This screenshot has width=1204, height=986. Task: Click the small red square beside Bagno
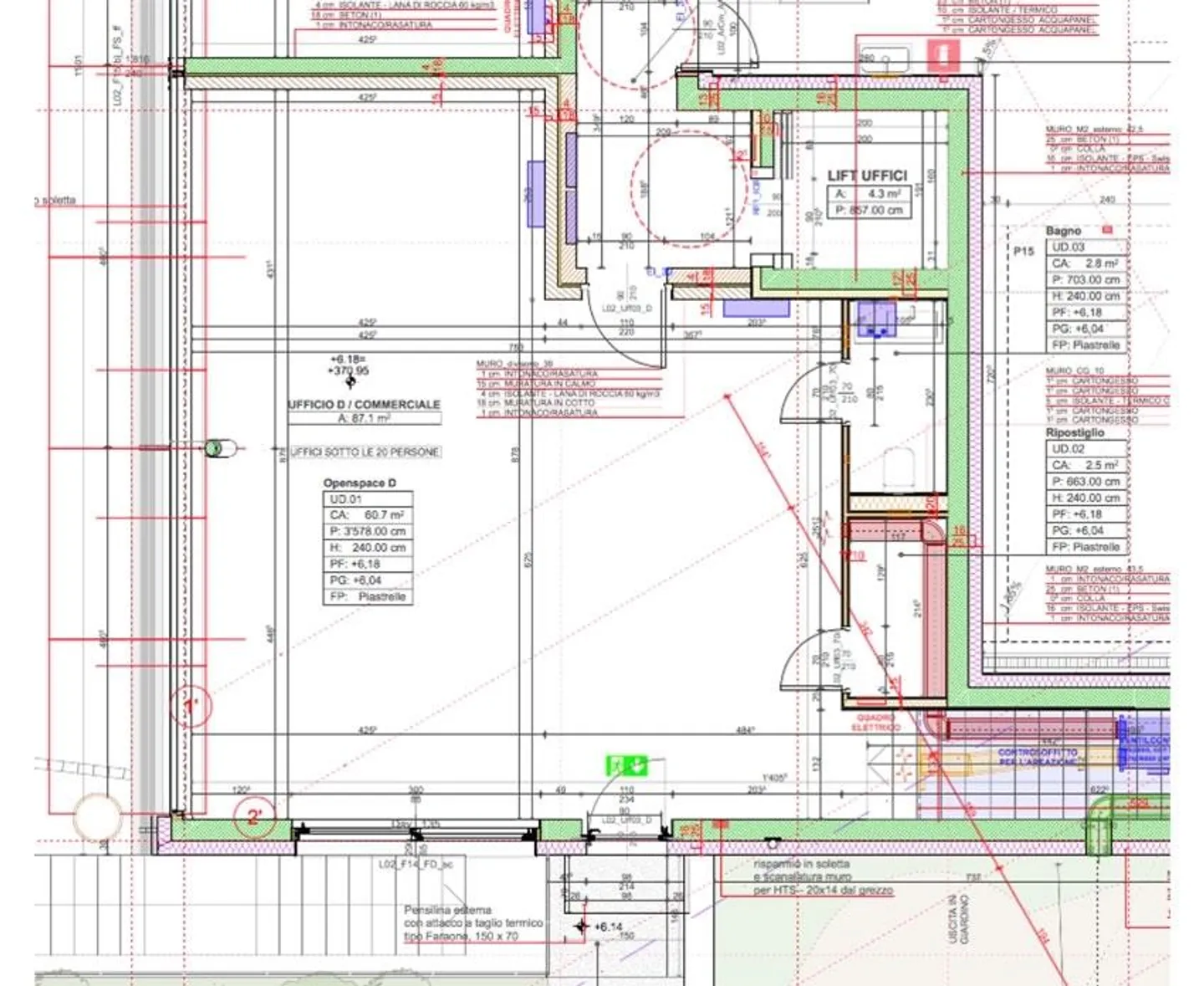pos(1108,230)
